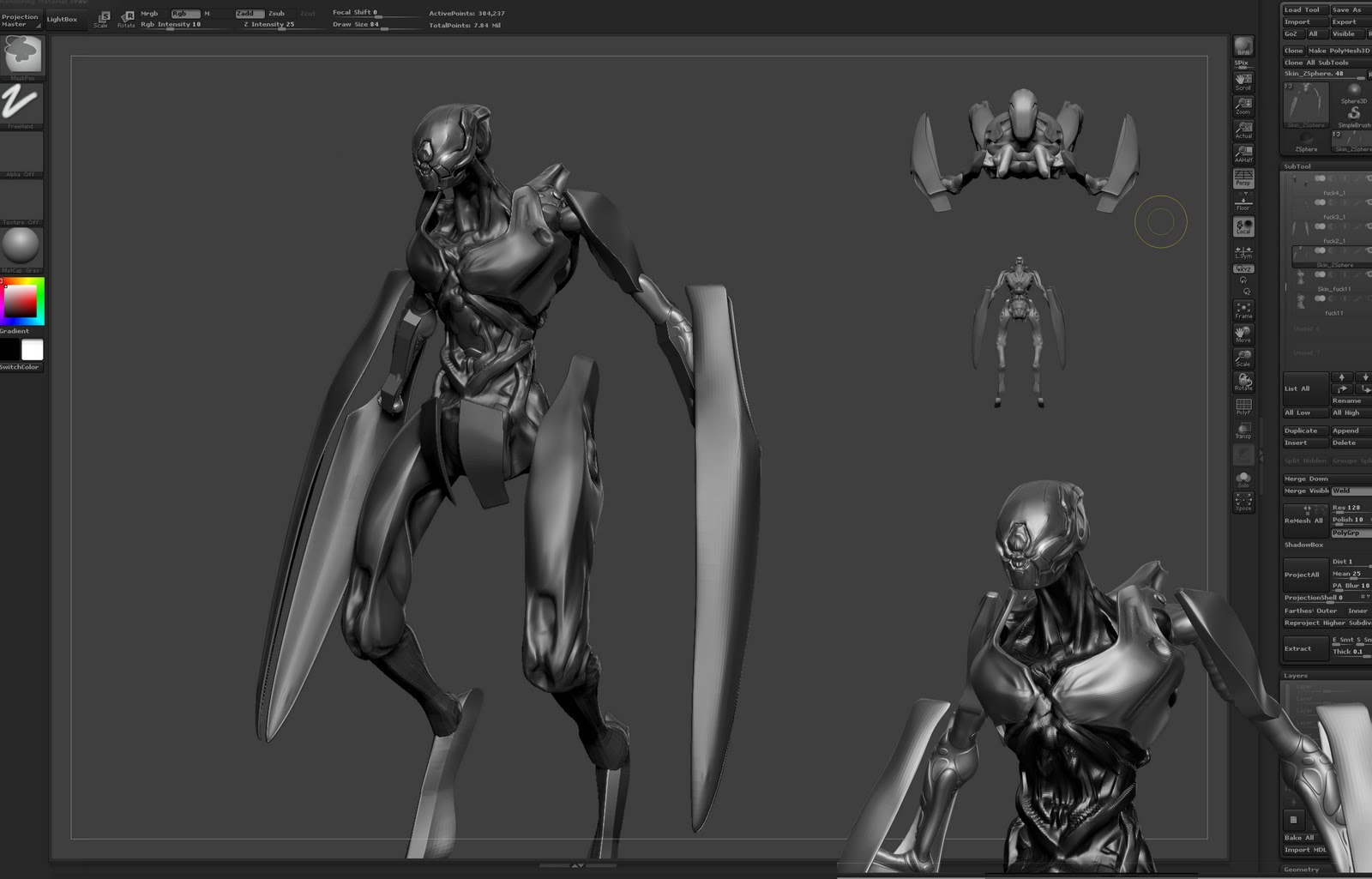Toggle Local transformations mode

coord(1243,226)
